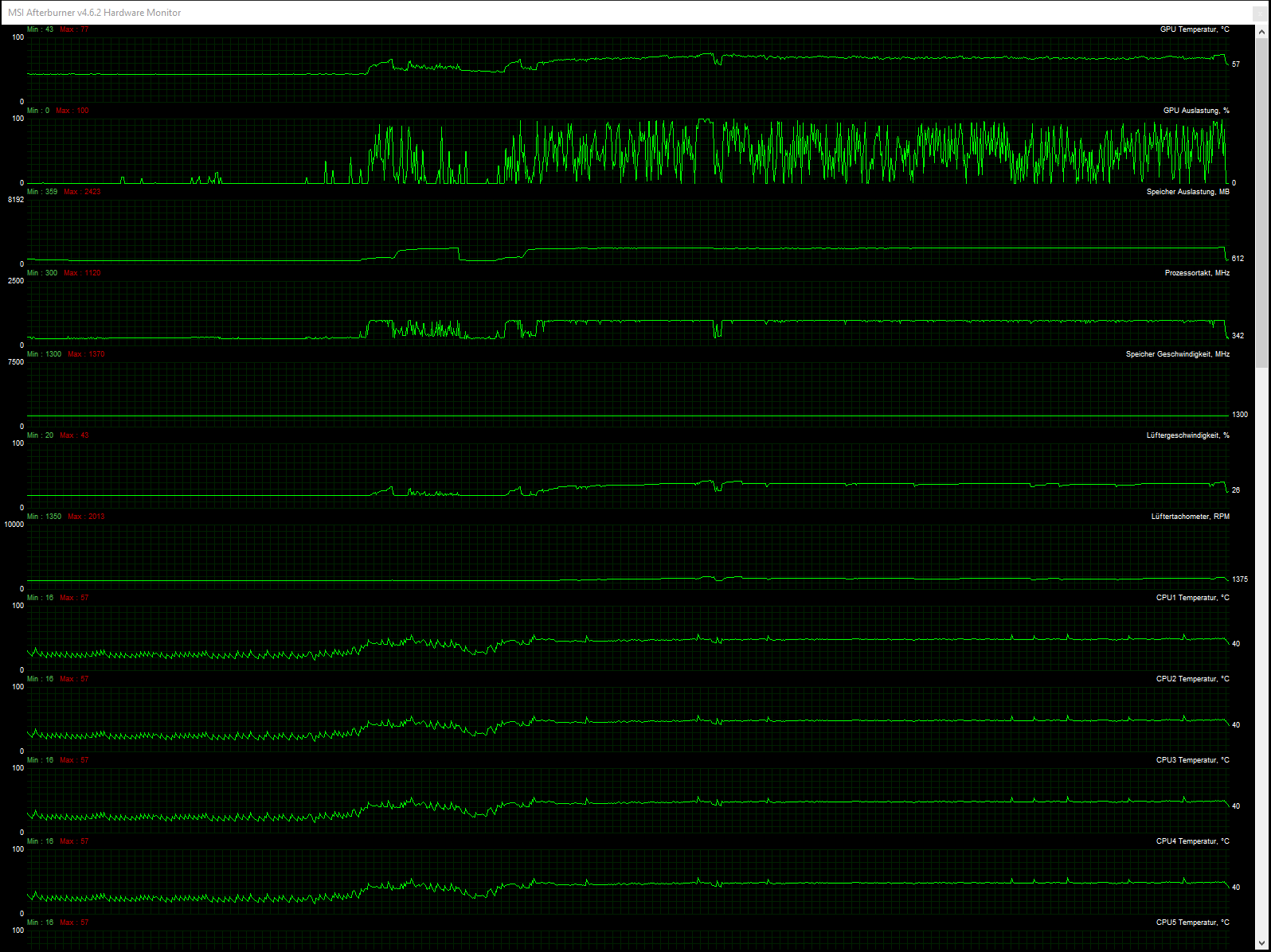Click the Lüftertachometer, RPM label
This screenshot has width=1271, height=952.
[x=1190, y=517]
